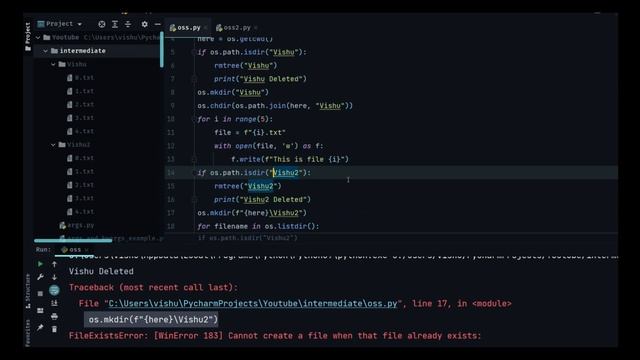Close the oss2.py editor tab
The image size is (640, 360).
click(256, 28)
